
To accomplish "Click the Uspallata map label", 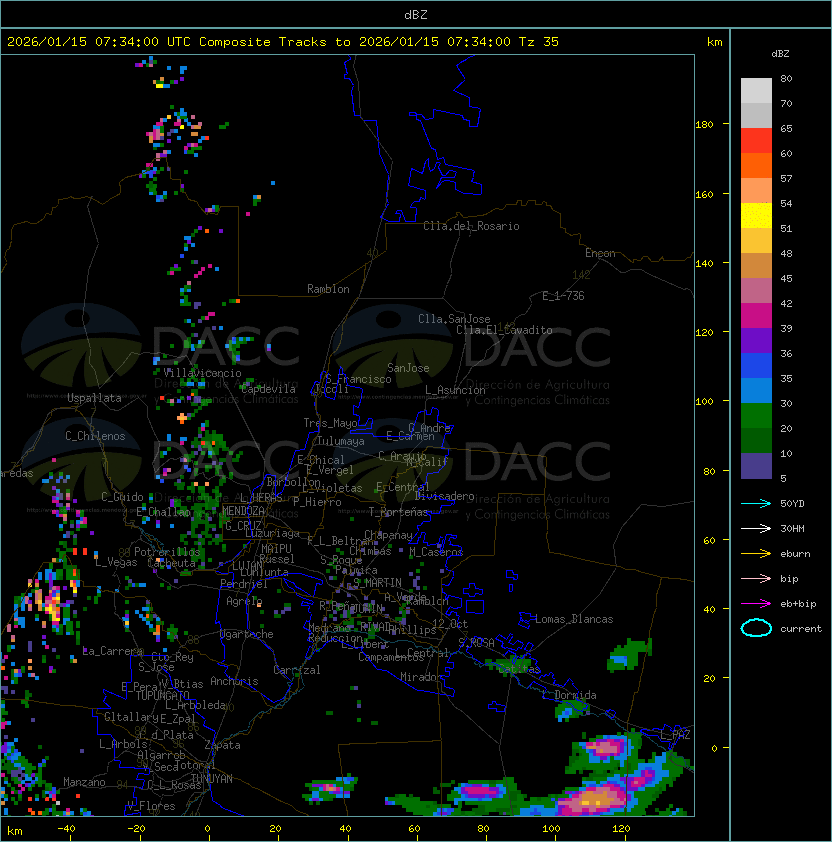I will pyautogui.click(x=94, y=398).
